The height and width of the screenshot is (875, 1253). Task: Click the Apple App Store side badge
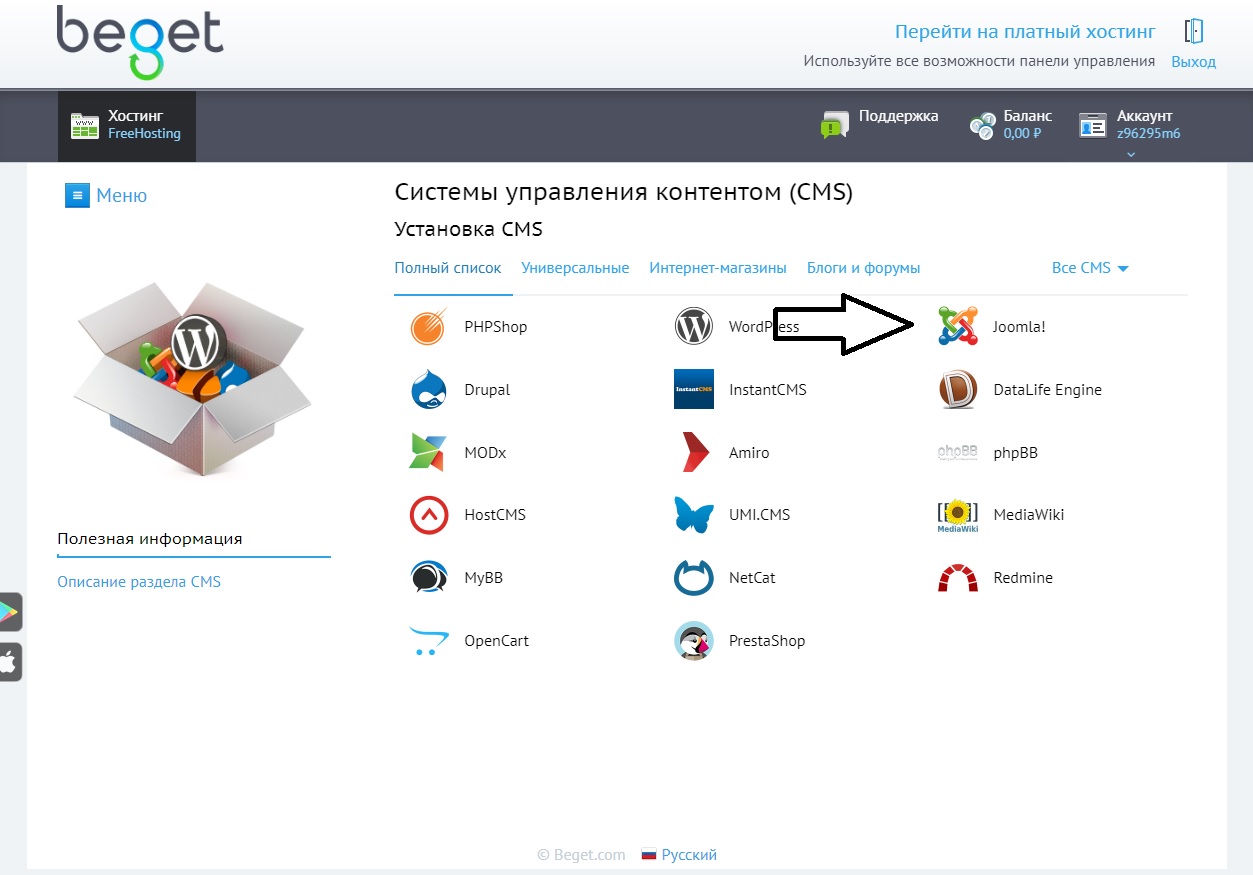tap(9, 662)
